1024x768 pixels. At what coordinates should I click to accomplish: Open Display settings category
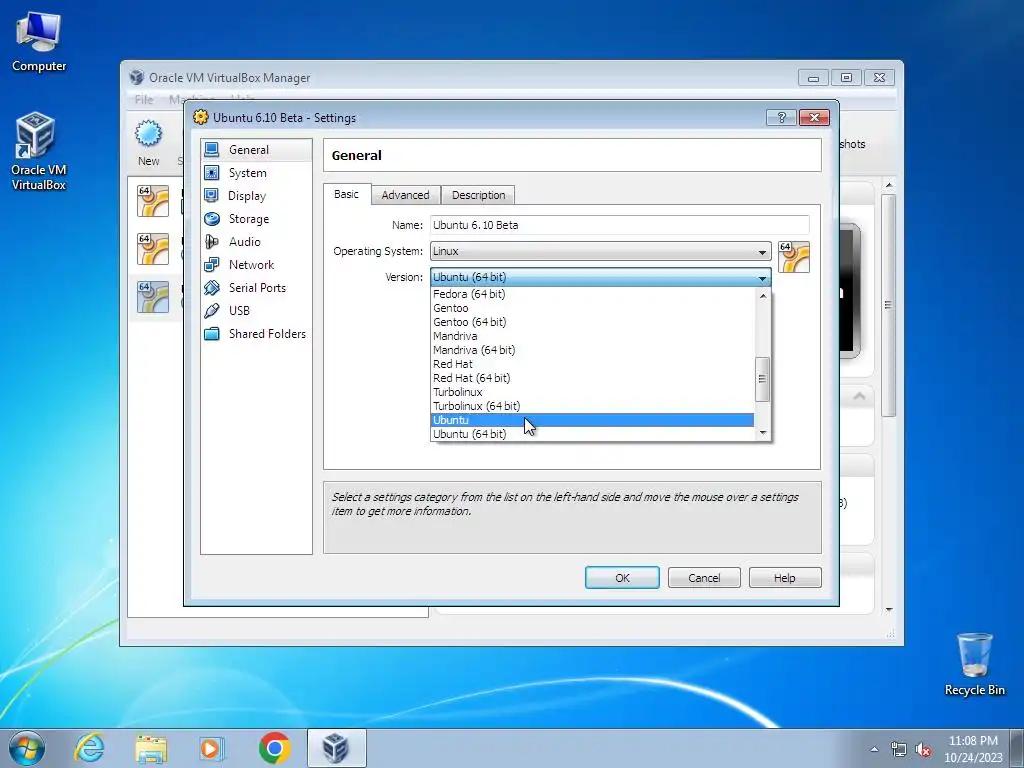tap(256, 195)
